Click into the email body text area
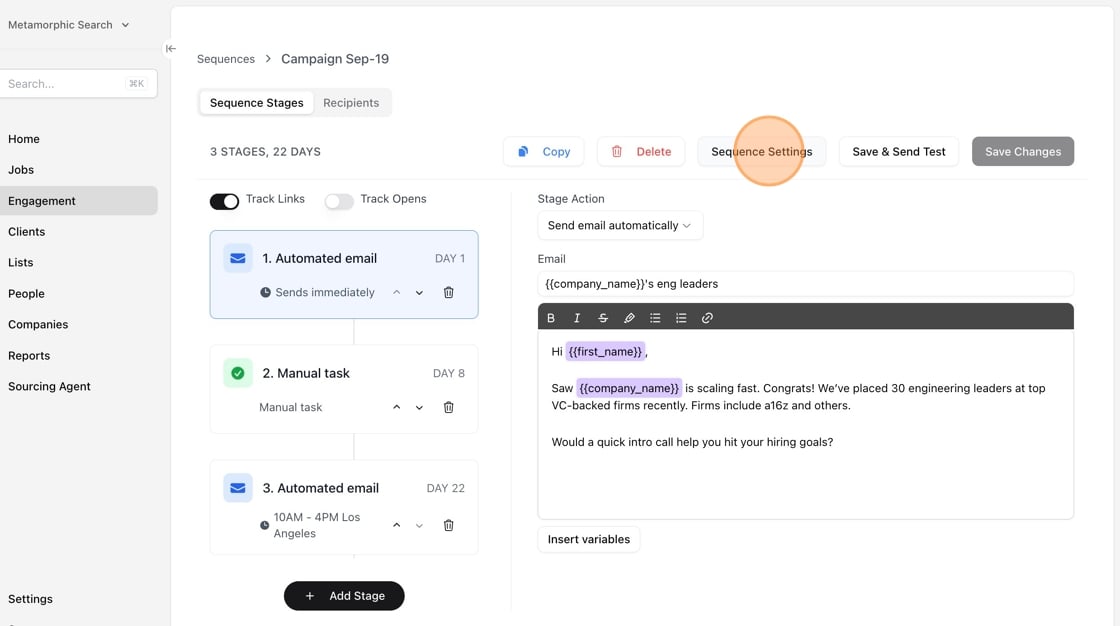 806,424
